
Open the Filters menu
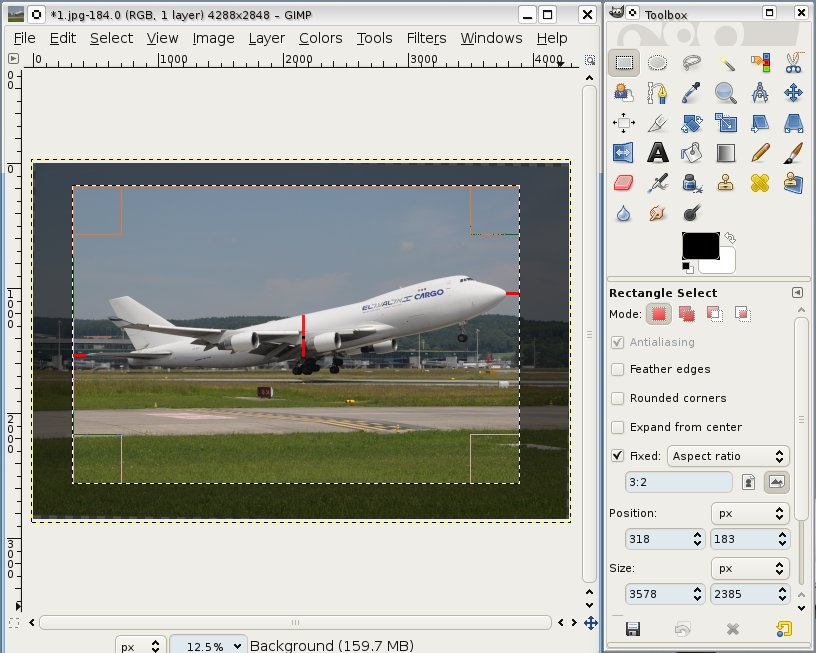coord(426,38)
